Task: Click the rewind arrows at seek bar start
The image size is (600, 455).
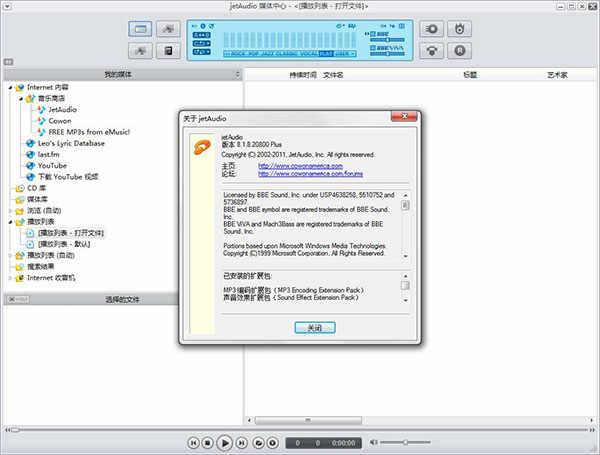Action: [x=7, y=430]
